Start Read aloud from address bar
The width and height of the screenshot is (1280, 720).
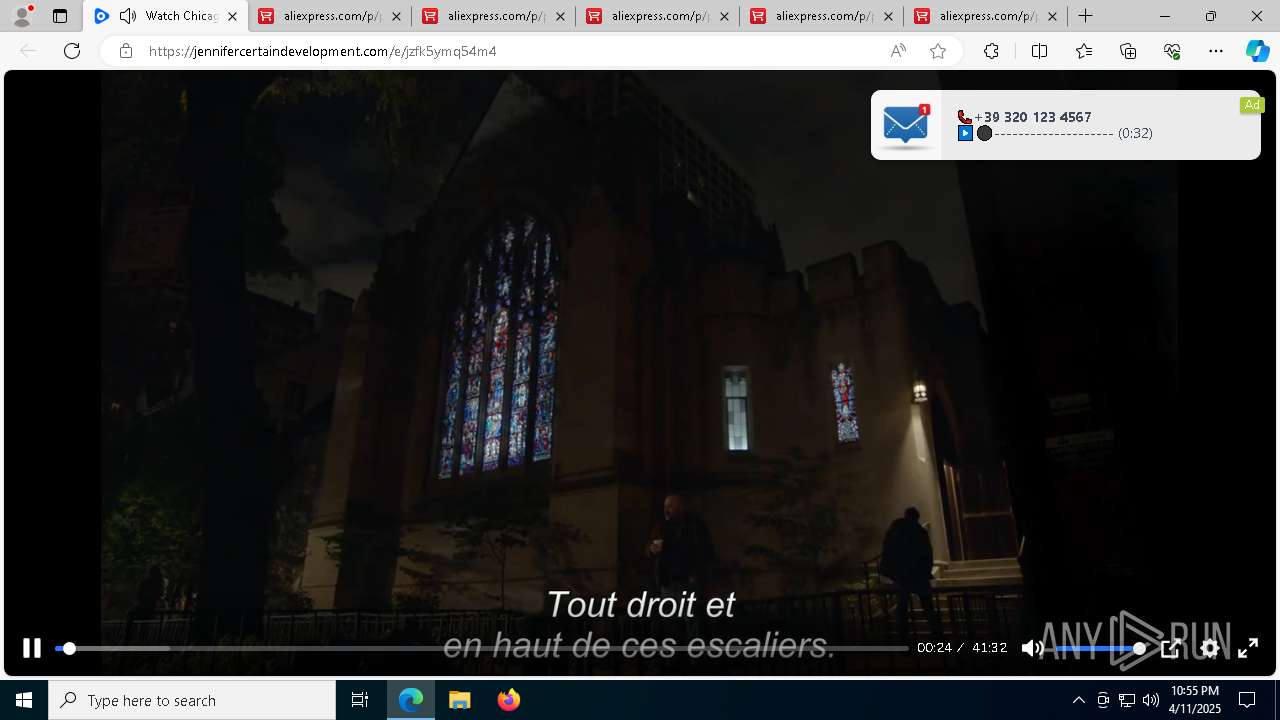[x=898, y=51]
